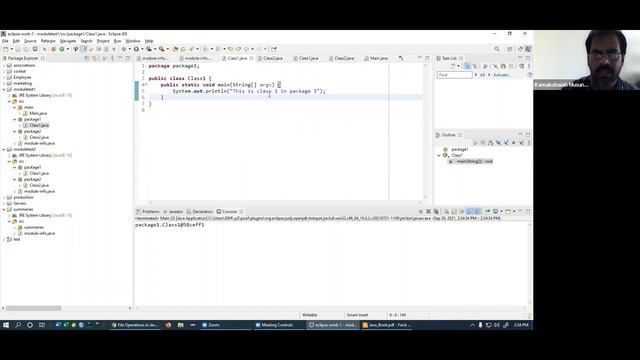Maximize the editor area
The height and width of the screenshot is (360, 640).
pyautogui.click(x=427, y=58)
